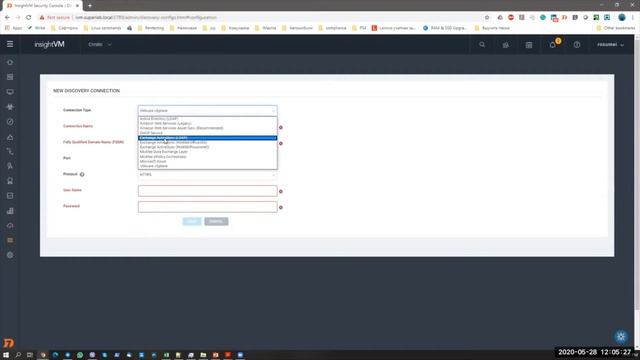Open the Other bookmarks folder

(x=616, y=28)
